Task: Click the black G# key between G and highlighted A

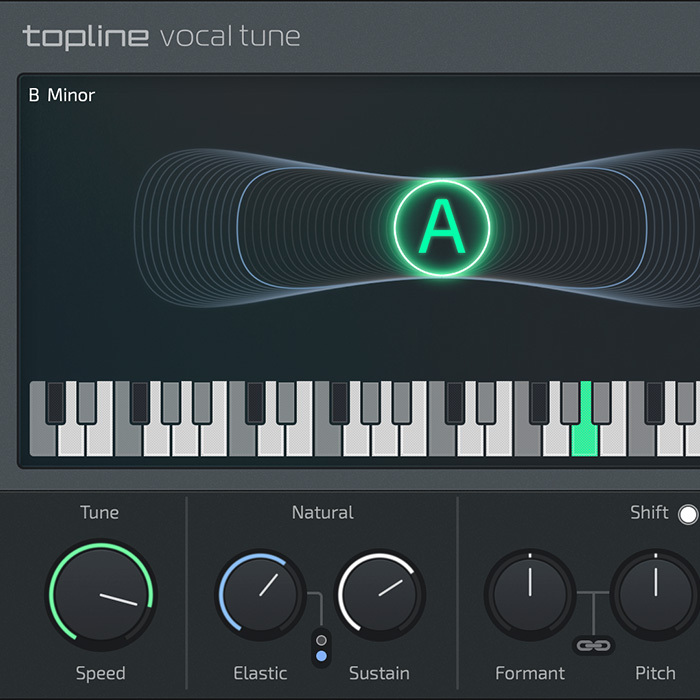Action: [x=570, y=402]
